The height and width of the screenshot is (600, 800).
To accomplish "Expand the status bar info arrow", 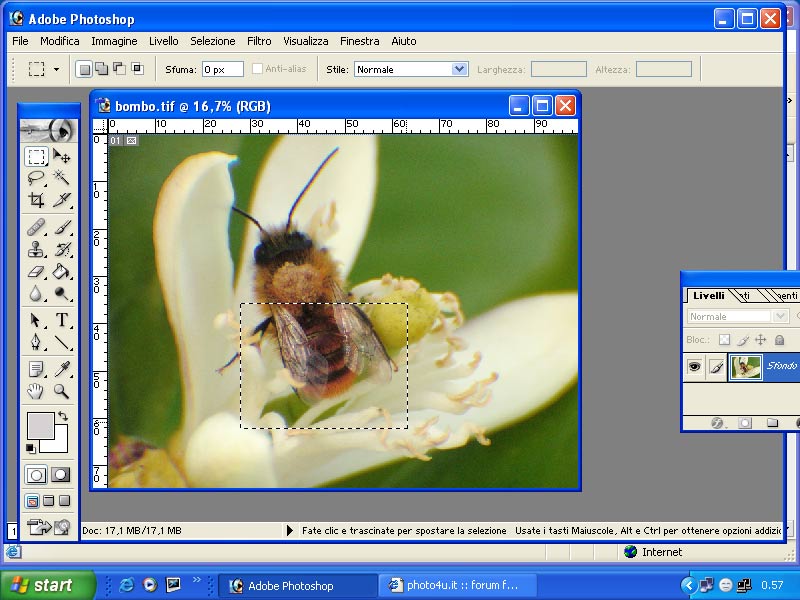I will [x=291, y=530].
